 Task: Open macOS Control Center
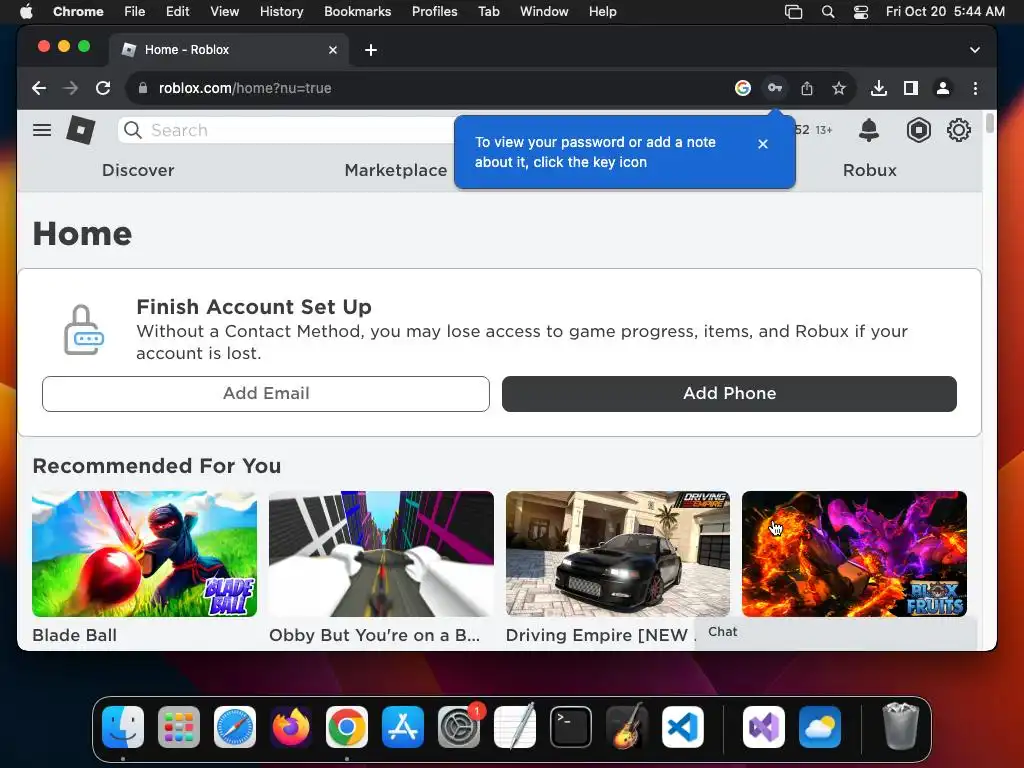pos(861,11)
